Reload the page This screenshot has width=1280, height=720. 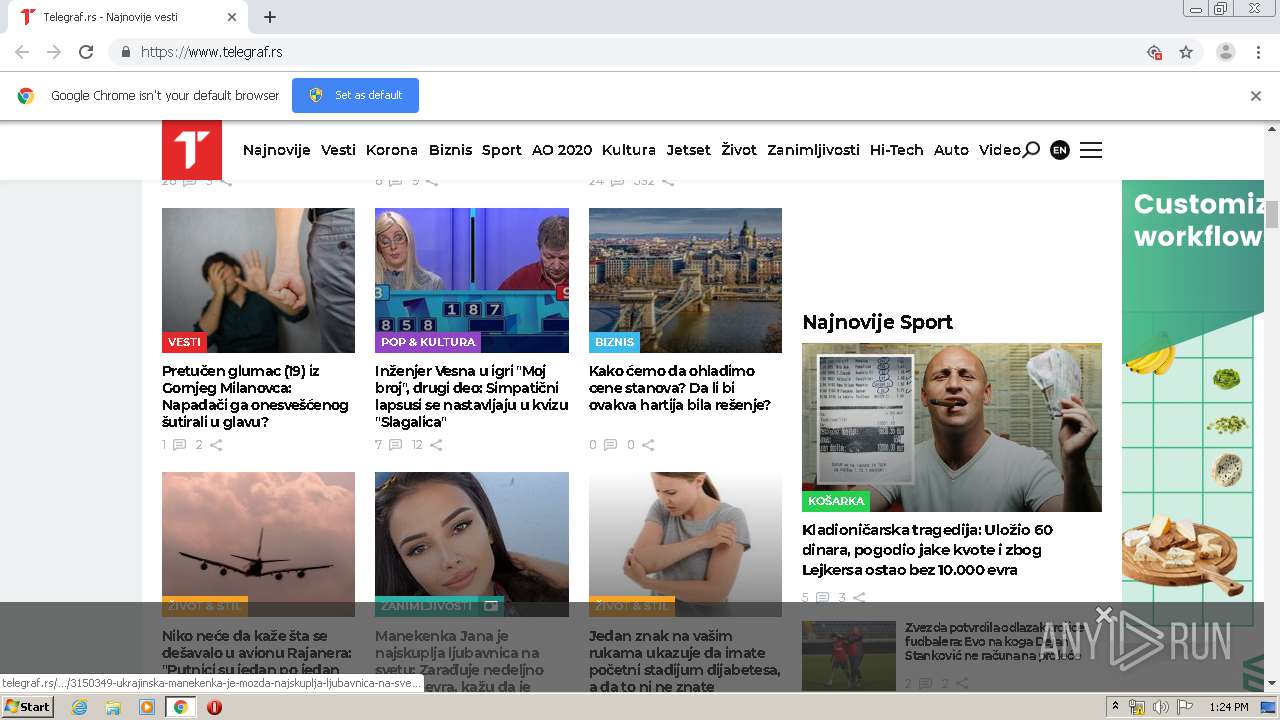pyautogui.click(x=86, y=52)
